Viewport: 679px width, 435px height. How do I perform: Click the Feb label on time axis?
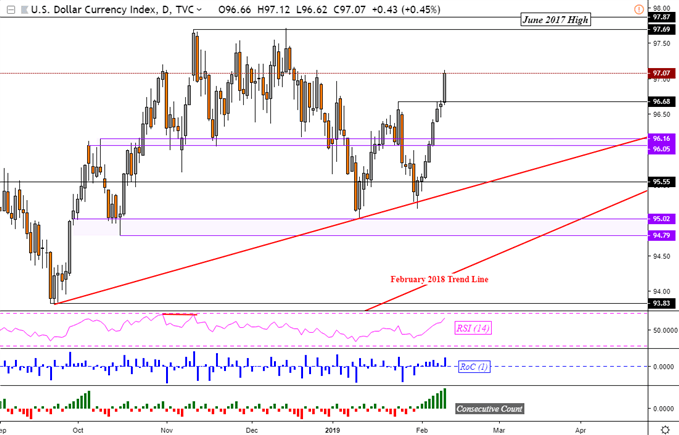[421, 430]
